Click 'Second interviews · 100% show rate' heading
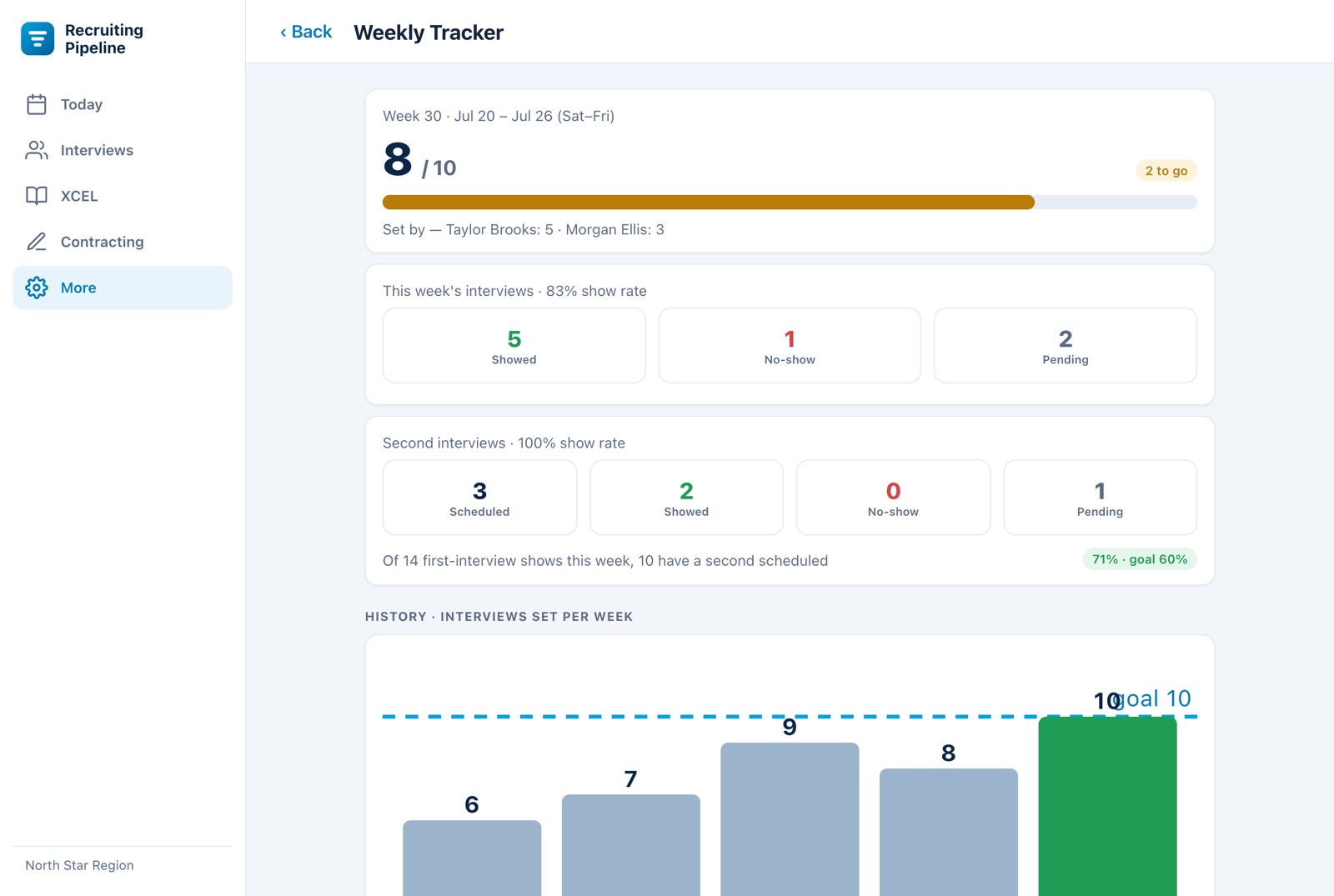 (504, 443)
